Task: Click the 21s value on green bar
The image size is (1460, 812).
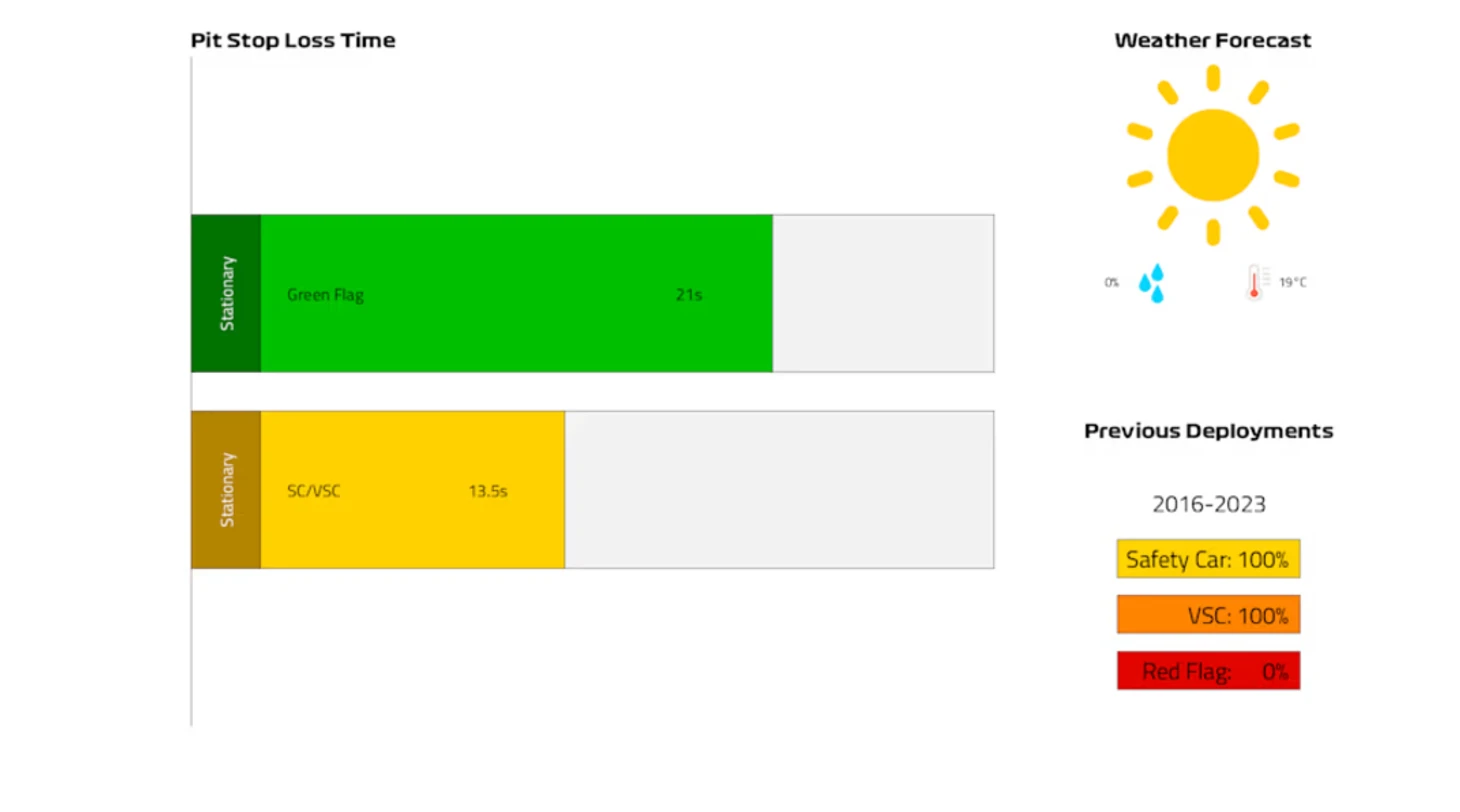Action: pos(689,295)
